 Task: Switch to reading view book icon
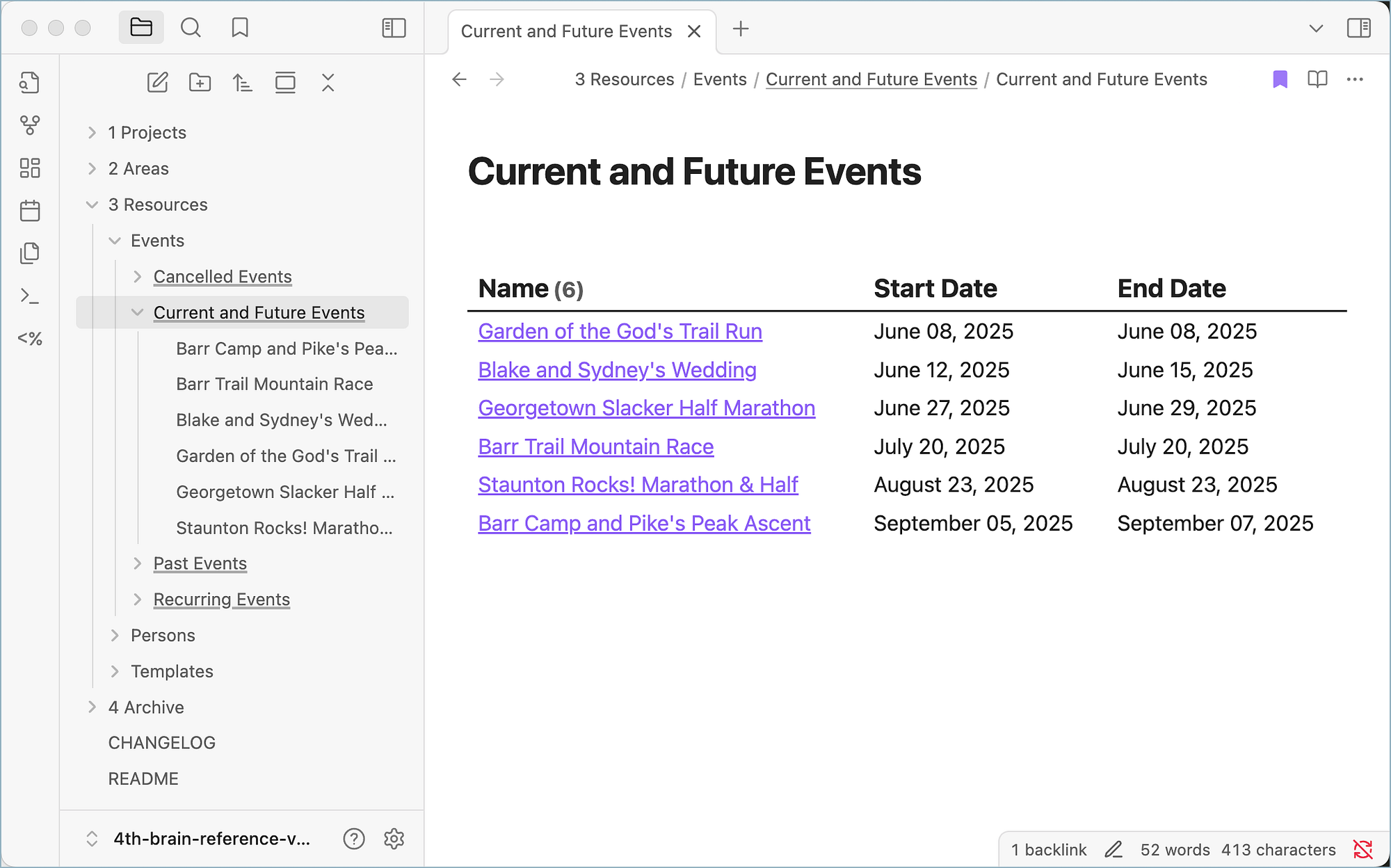(x=1317, y=79)
